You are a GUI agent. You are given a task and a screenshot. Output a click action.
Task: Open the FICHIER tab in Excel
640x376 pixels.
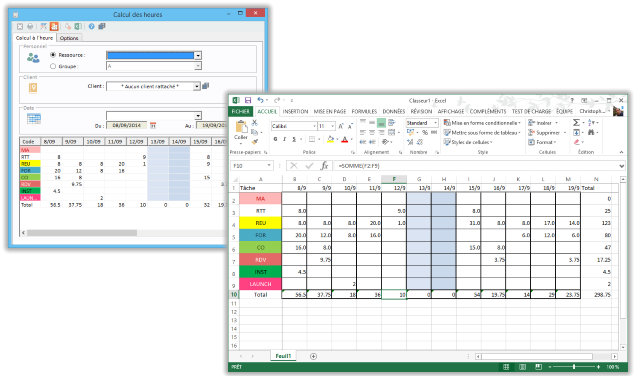coord(240,111)
